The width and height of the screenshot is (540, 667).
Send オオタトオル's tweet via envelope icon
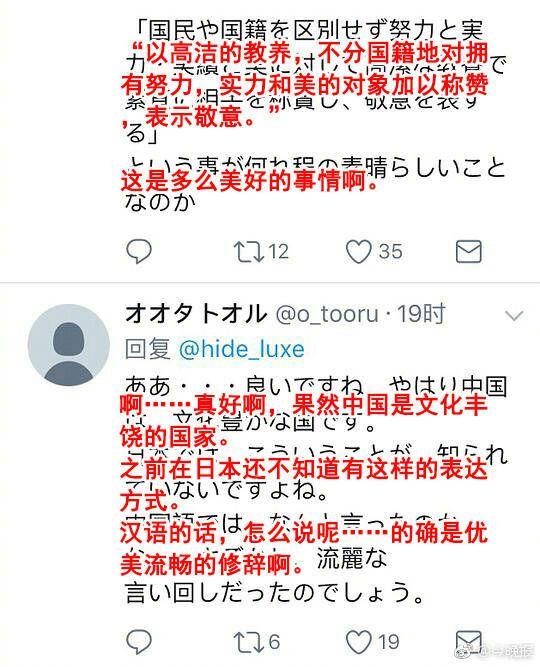click(x=469, y=641)
